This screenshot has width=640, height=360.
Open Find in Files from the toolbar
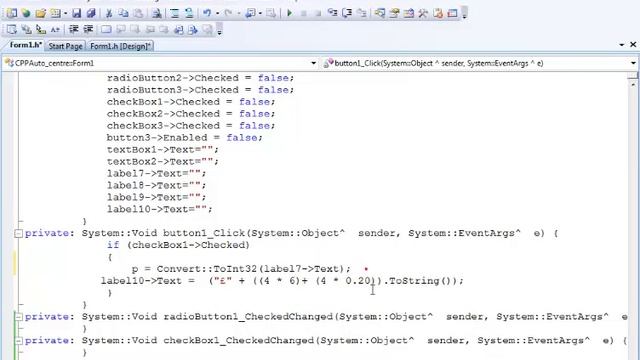[x=157, y=13]
